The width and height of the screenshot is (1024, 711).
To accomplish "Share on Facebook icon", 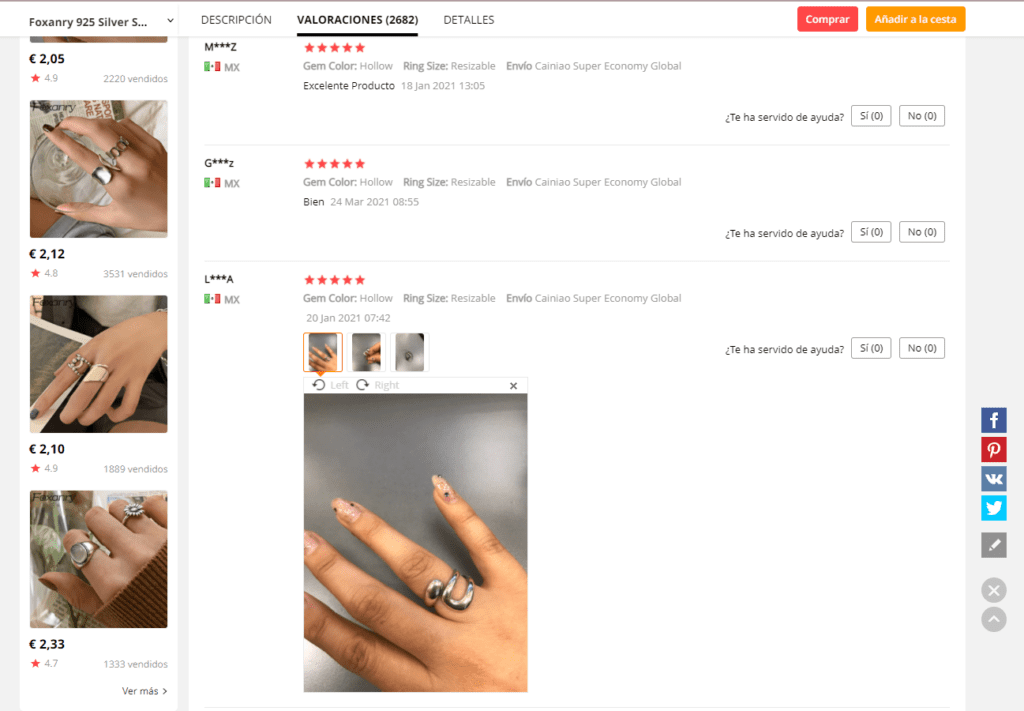I will coord(993,420).
